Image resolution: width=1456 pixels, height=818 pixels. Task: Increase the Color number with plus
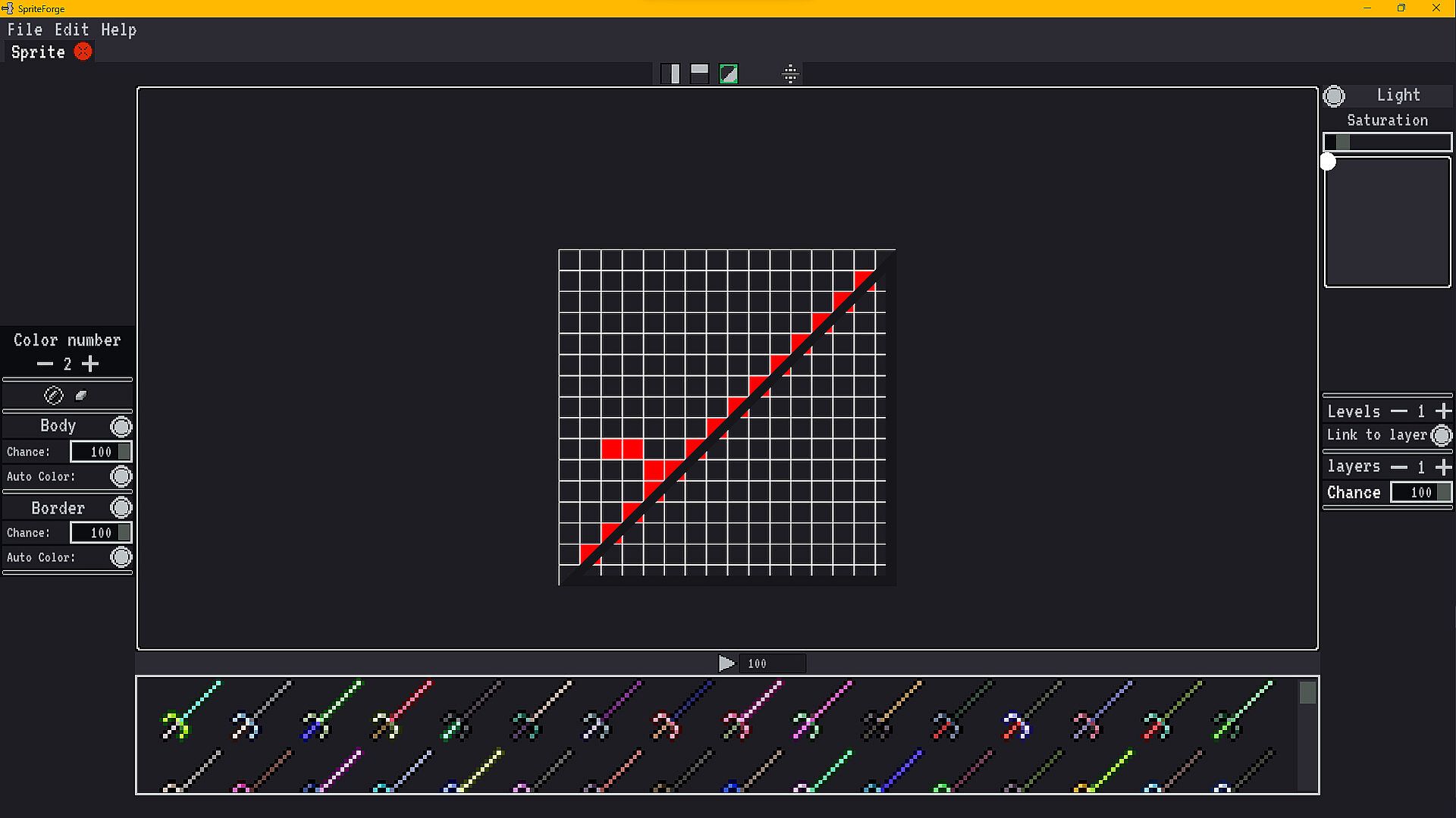(90, 364)
